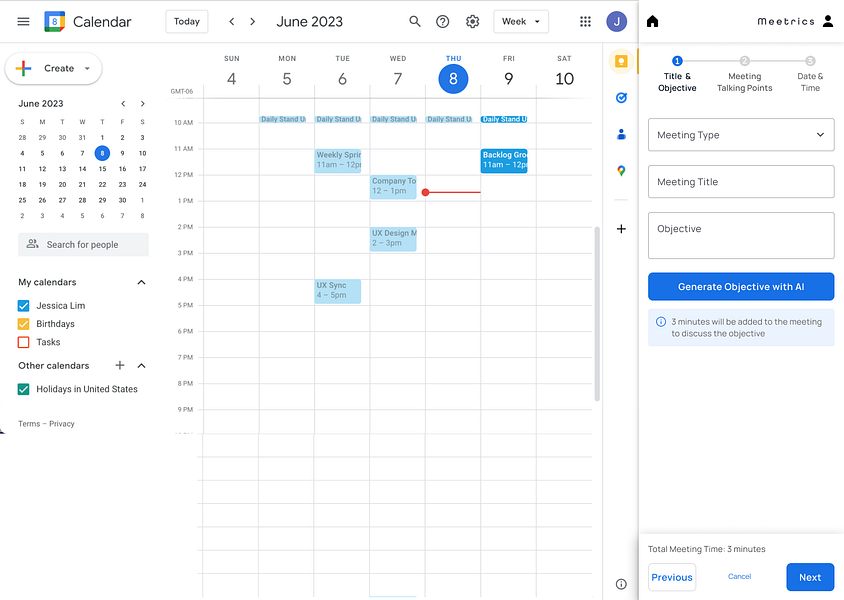Click the Search for people field
The image size is (844, 600).
[x=83, y=244]
